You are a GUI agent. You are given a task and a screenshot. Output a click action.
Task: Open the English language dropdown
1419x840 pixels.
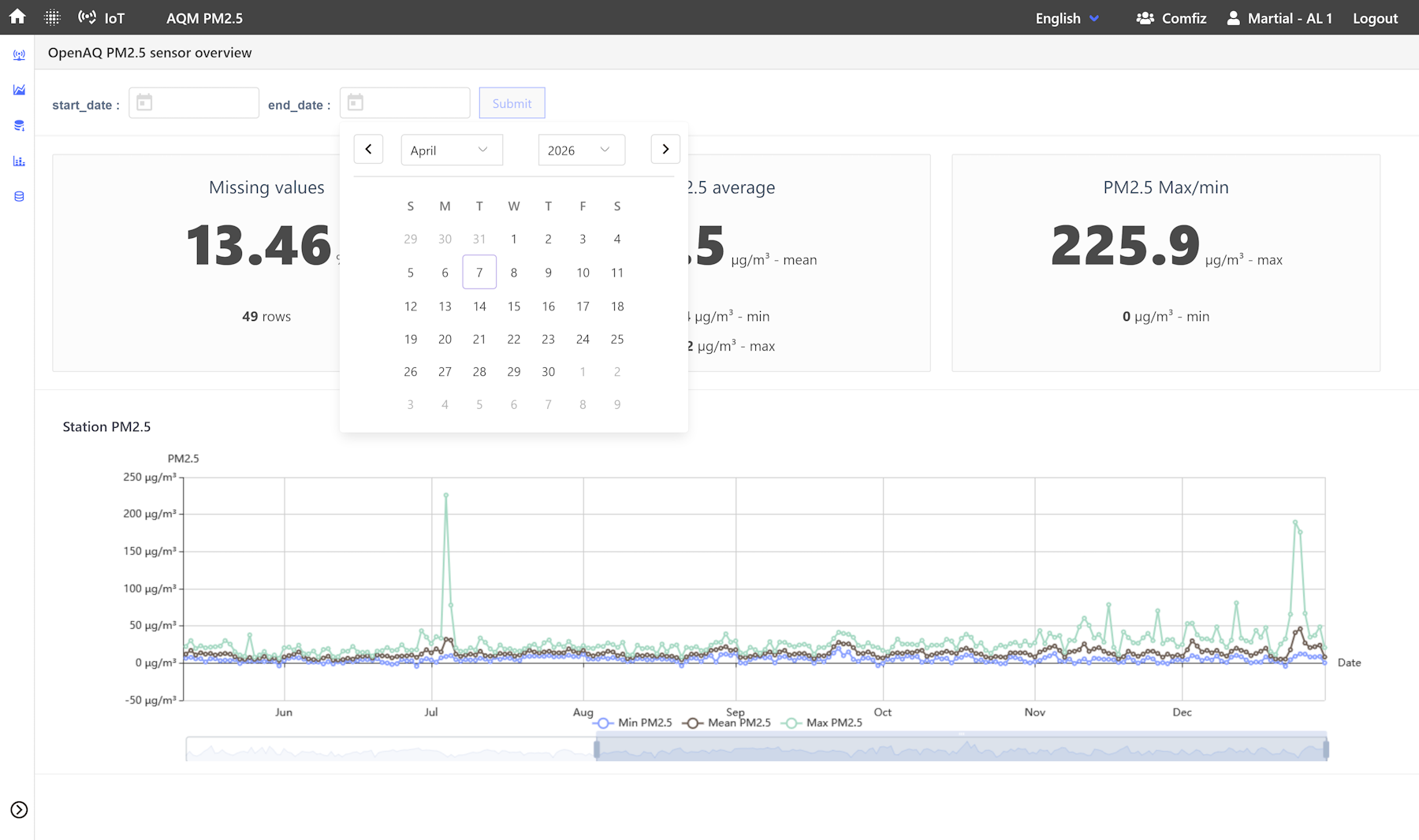[1067, 18]
